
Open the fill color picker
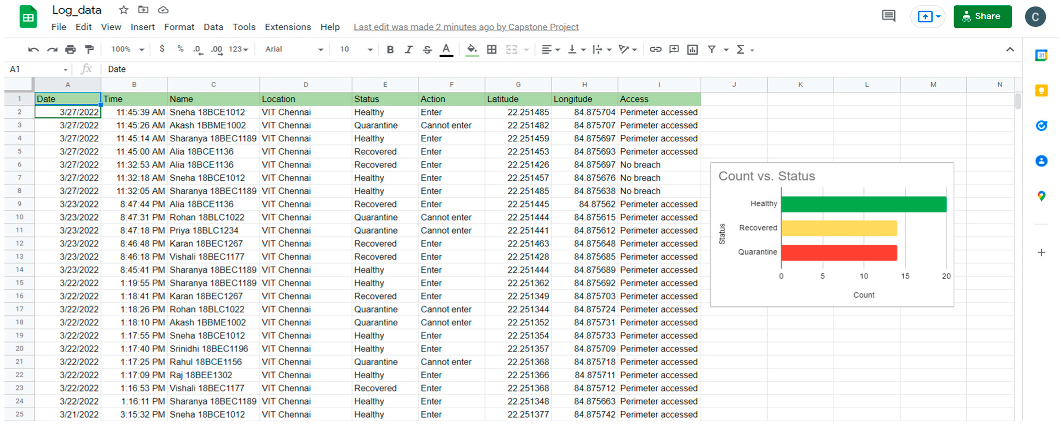[x=472, y=49]
